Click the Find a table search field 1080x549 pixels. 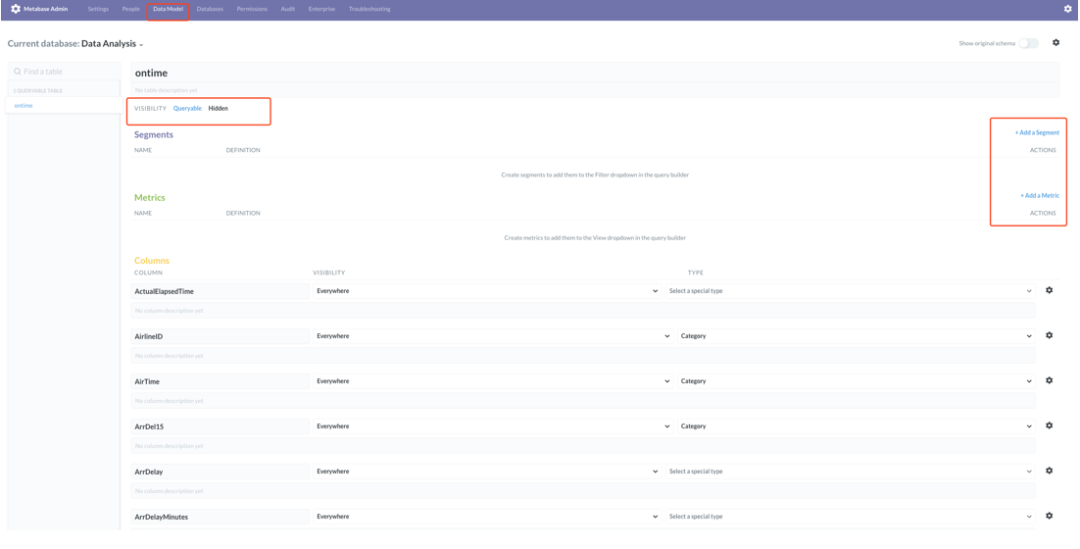63,72
